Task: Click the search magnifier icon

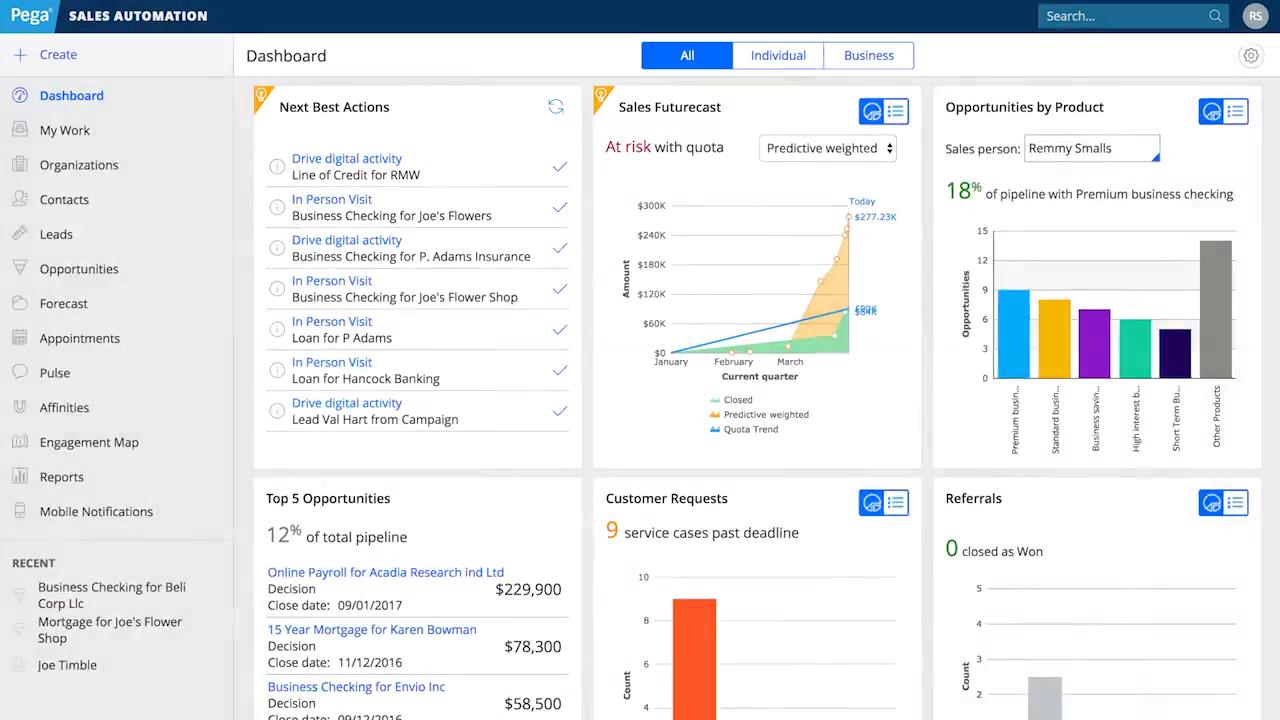Action: coord(1215,16)
